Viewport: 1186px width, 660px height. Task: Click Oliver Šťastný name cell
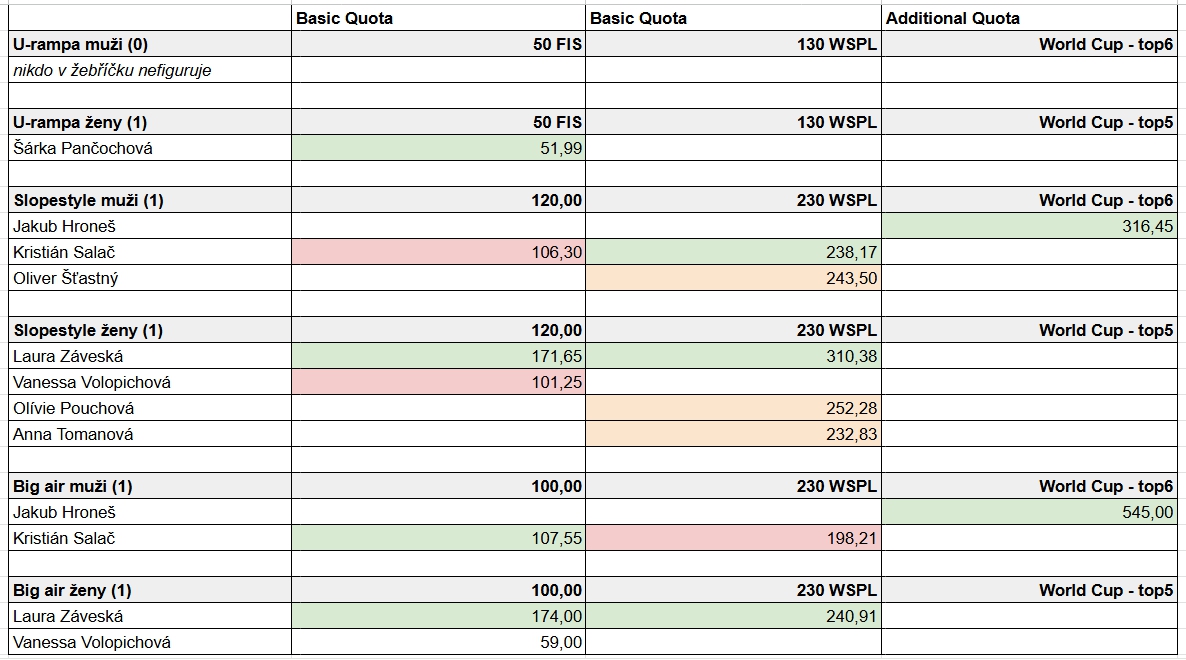pyautogui.click(x=150, y=278)
